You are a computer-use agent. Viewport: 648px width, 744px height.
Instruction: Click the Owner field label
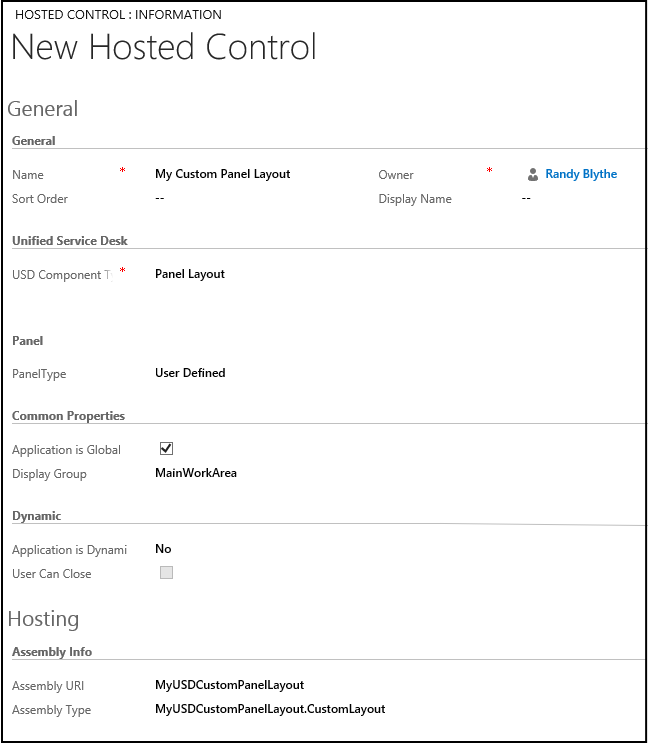[x=396, y=175]
